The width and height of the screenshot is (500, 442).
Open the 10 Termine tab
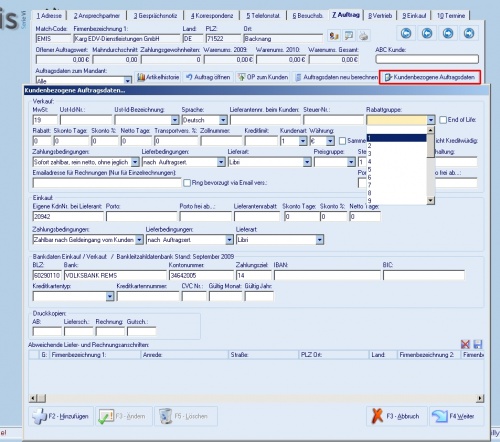pos(451,16)
